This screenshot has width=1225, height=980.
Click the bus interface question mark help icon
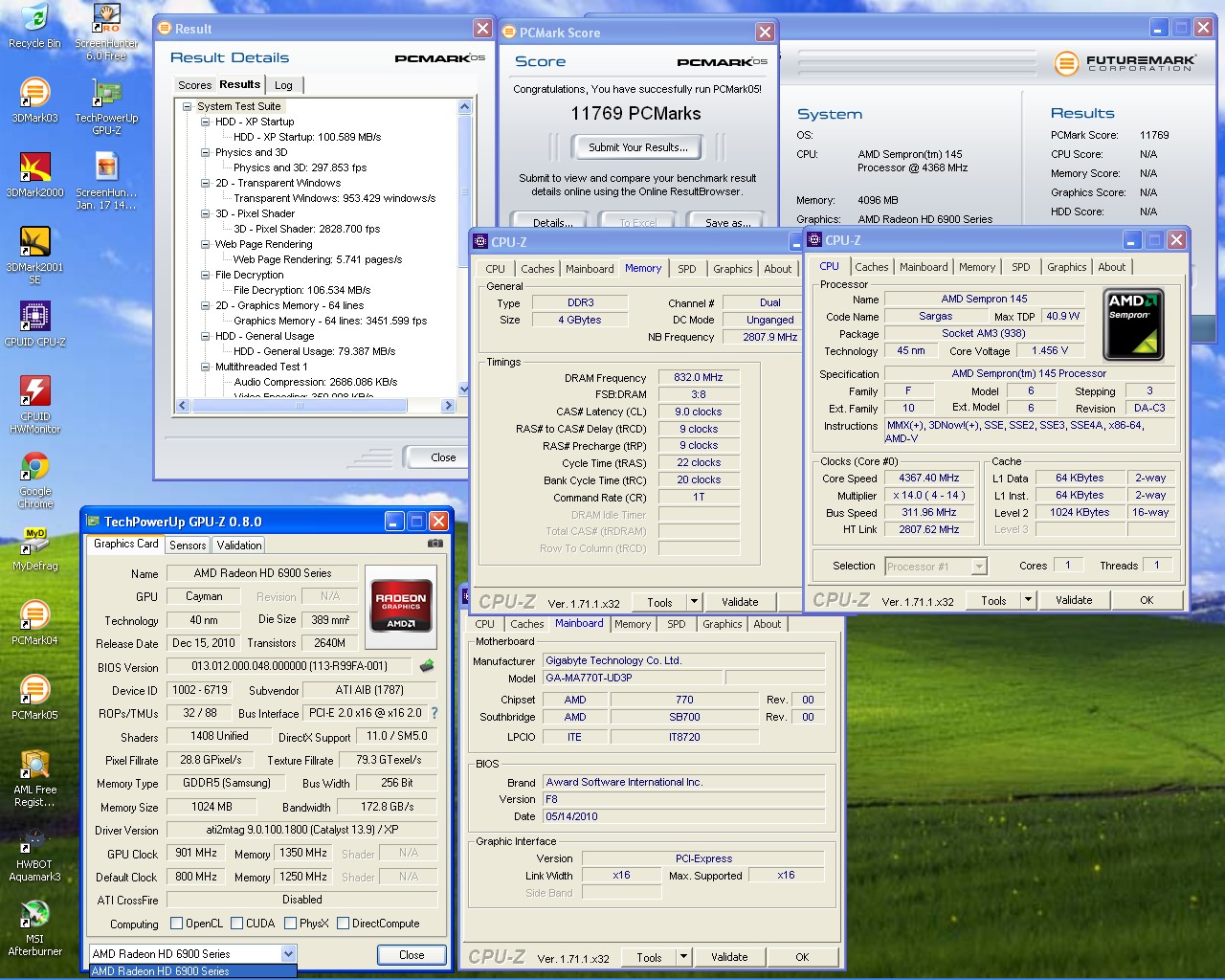(x=434, y=713)
